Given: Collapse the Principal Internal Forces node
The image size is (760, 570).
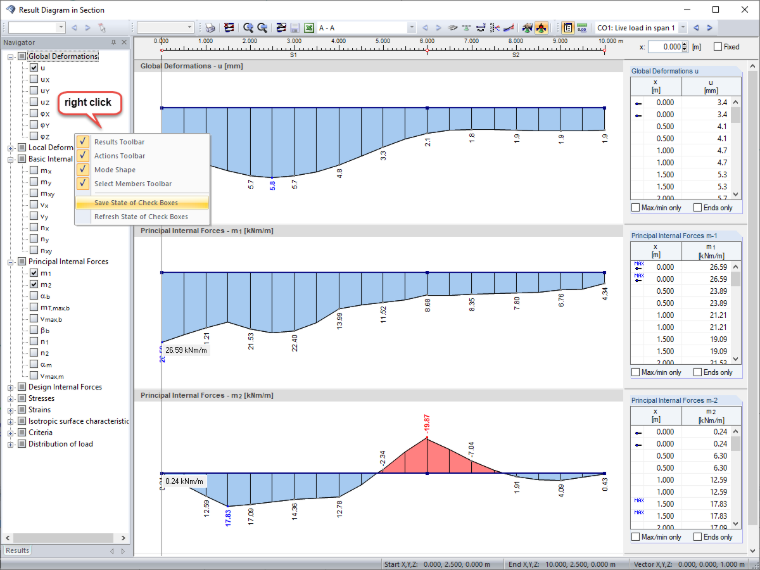Looking at the screenshot, I should [10, 262].
